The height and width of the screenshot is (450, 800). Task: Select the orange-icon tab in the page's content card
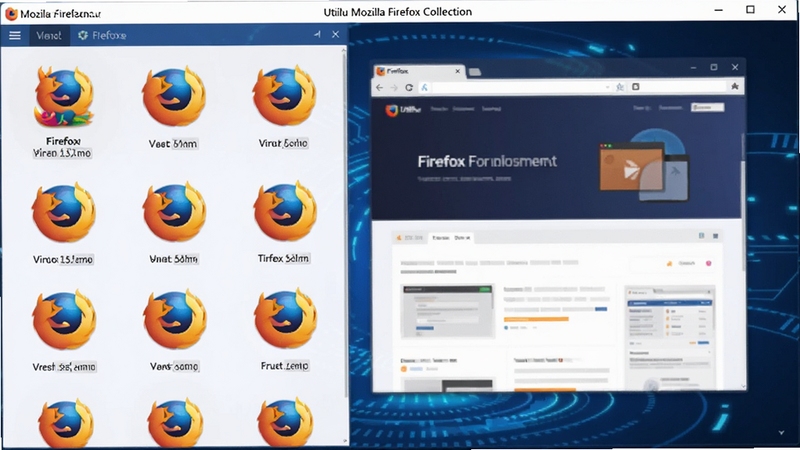click(x=410, y=238)
